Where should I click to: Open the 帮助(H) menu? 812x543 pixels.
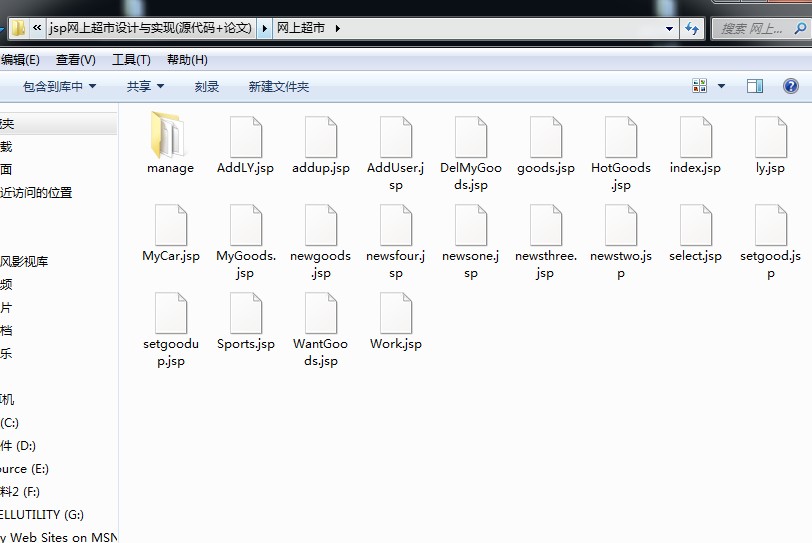click(x=187, y=60)
